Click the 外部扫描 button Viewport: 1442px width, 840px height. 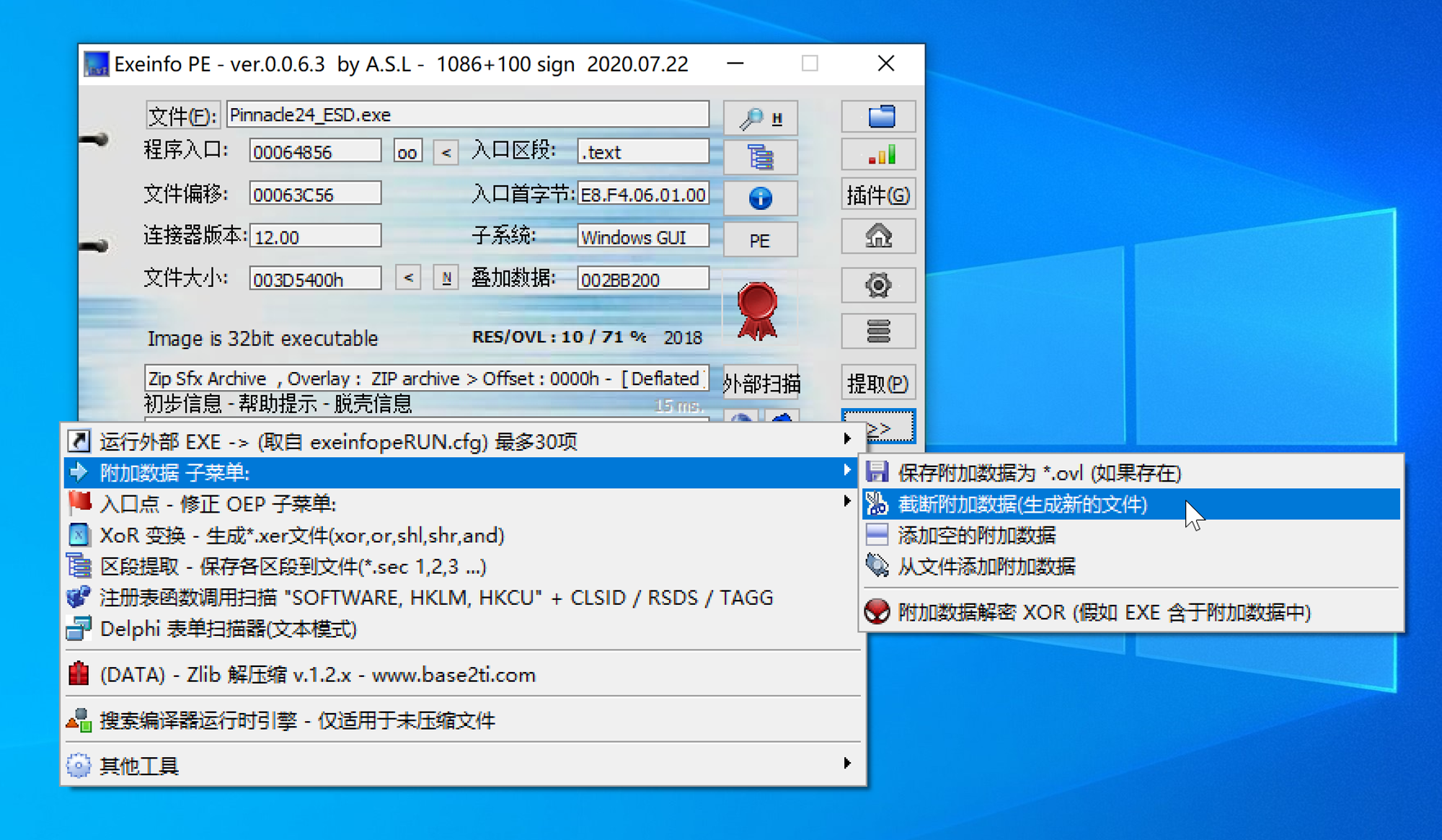[761, 383]
